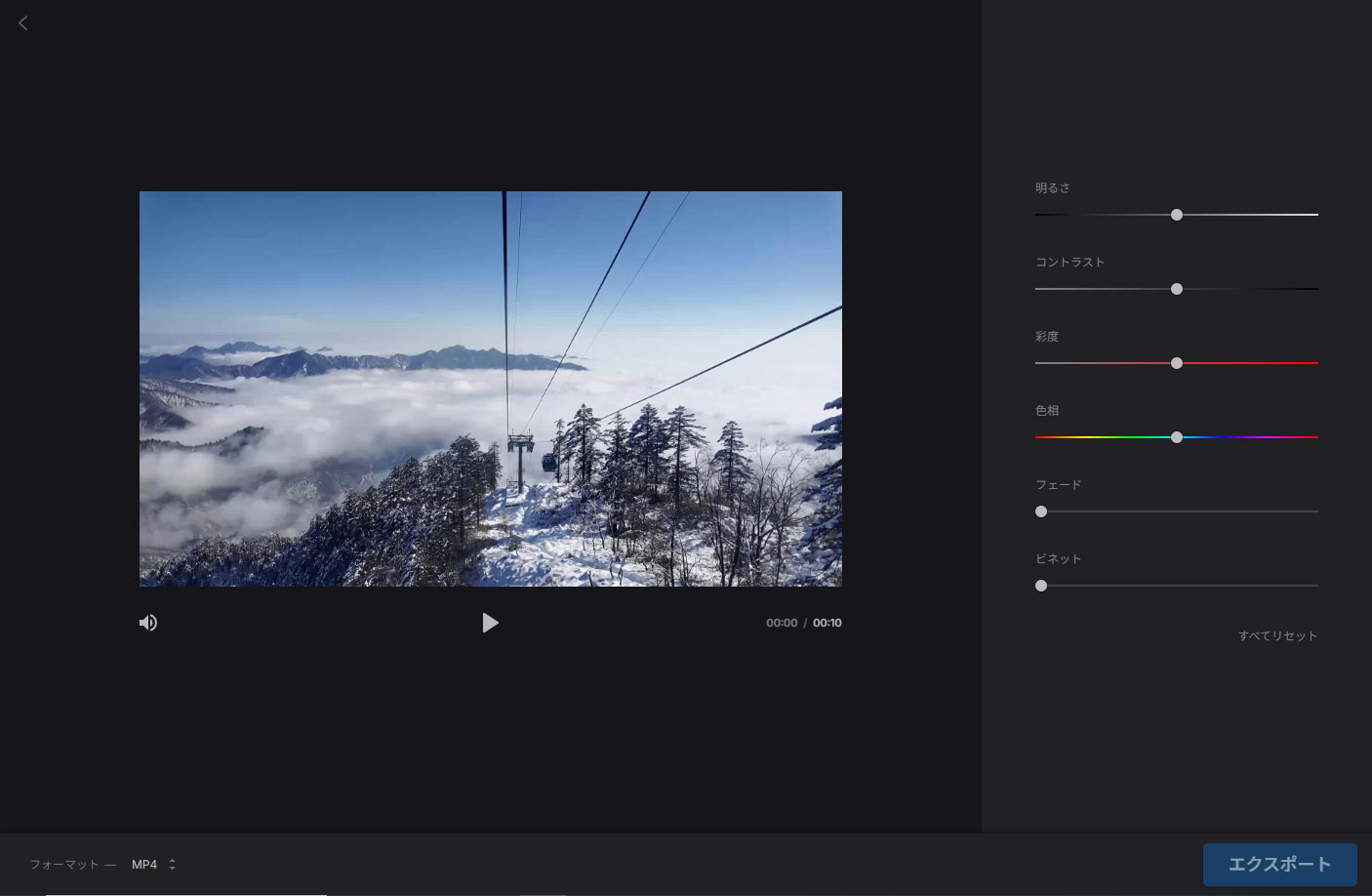This screenshot has width=1372, height=896.
Task: Mute the video with the speaker icon
Action: point(148,623)
